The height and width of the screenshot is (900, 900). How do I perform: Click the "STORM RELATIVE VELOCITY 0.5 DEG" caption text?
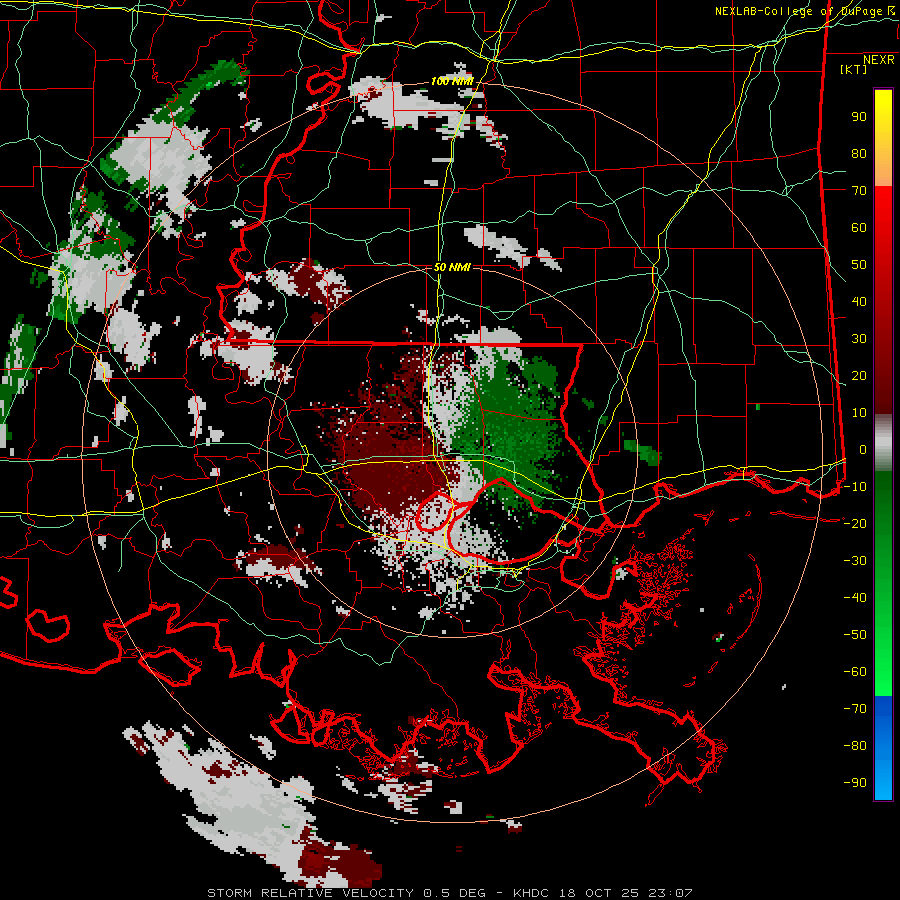coord(346,893)
